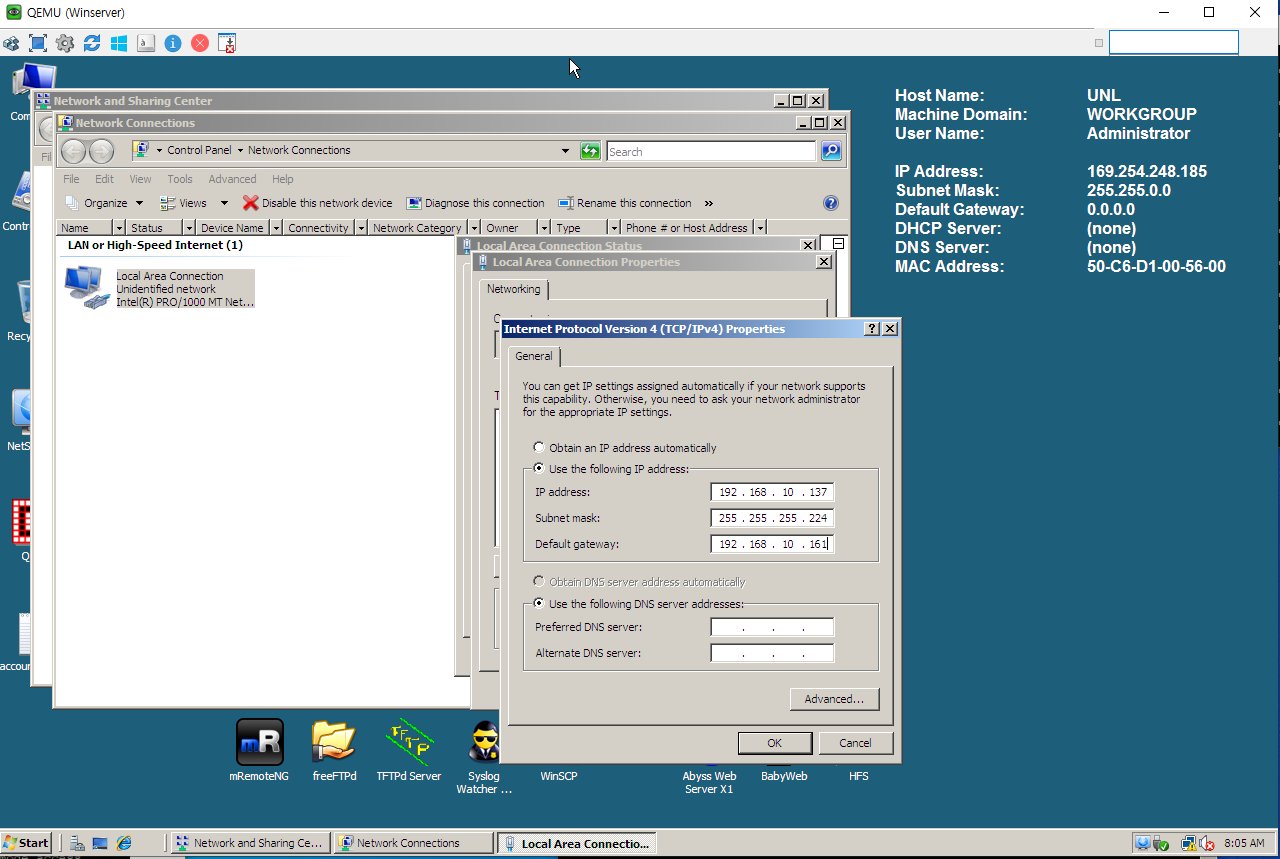Open Organize dropdown menu
This screenshot has height=859, width=1280.
tap(105, 203)
